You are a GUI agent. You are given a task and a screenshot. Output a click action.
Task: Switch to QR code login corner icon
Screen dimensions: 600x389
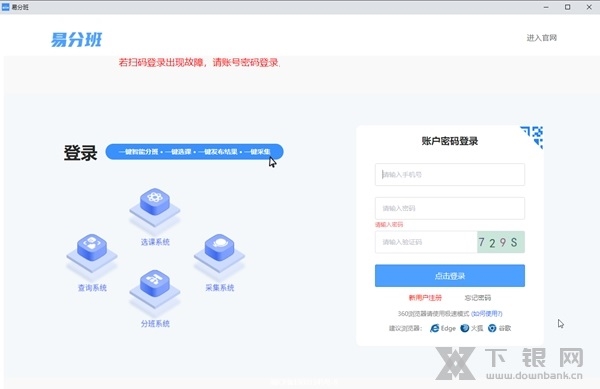pos(533,136)
